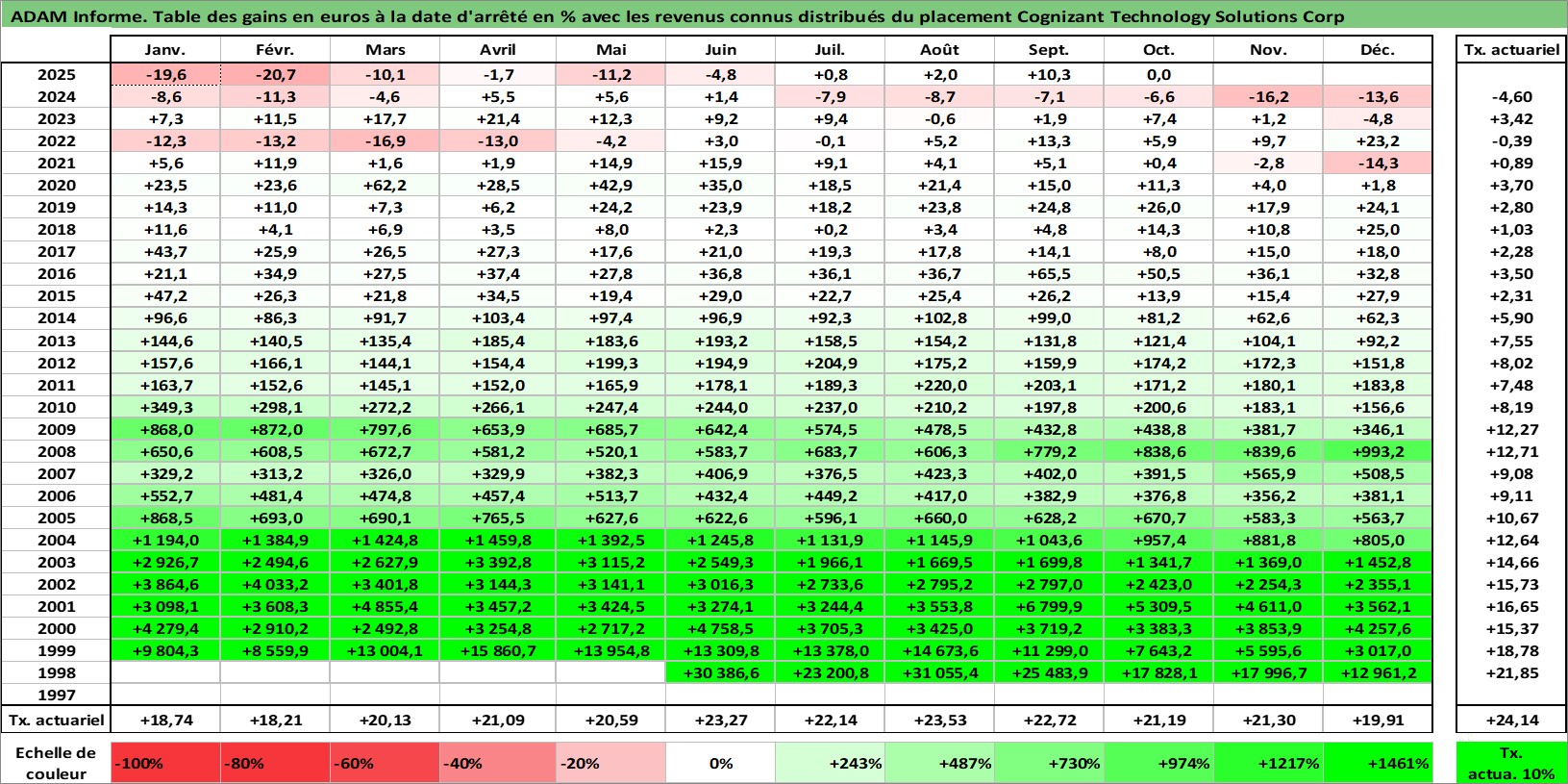
Task: Click the '+1 459,8' cell for April 2004
Action: 497,540
